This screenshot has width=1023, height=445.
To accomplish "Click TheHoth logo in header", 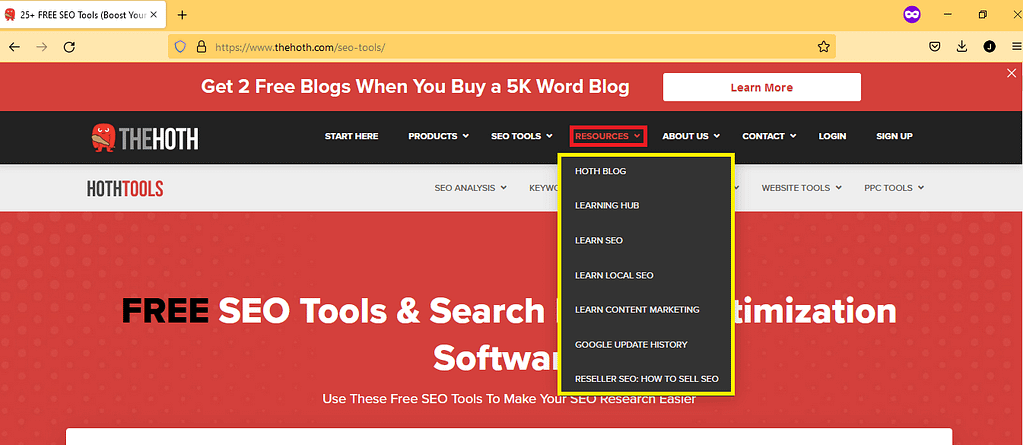I will pos(145,137).
